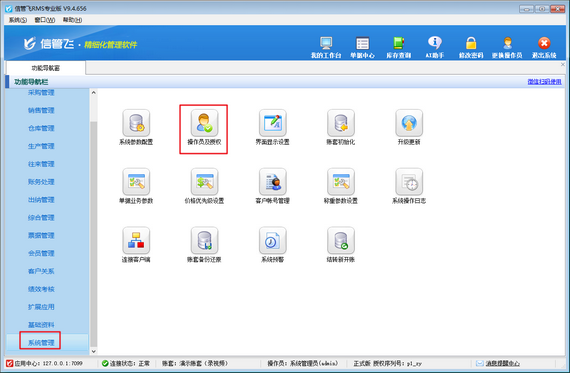This screenshot has width=570, height=373.
Task: Open the 系统(S) menu
Action: 18,20
